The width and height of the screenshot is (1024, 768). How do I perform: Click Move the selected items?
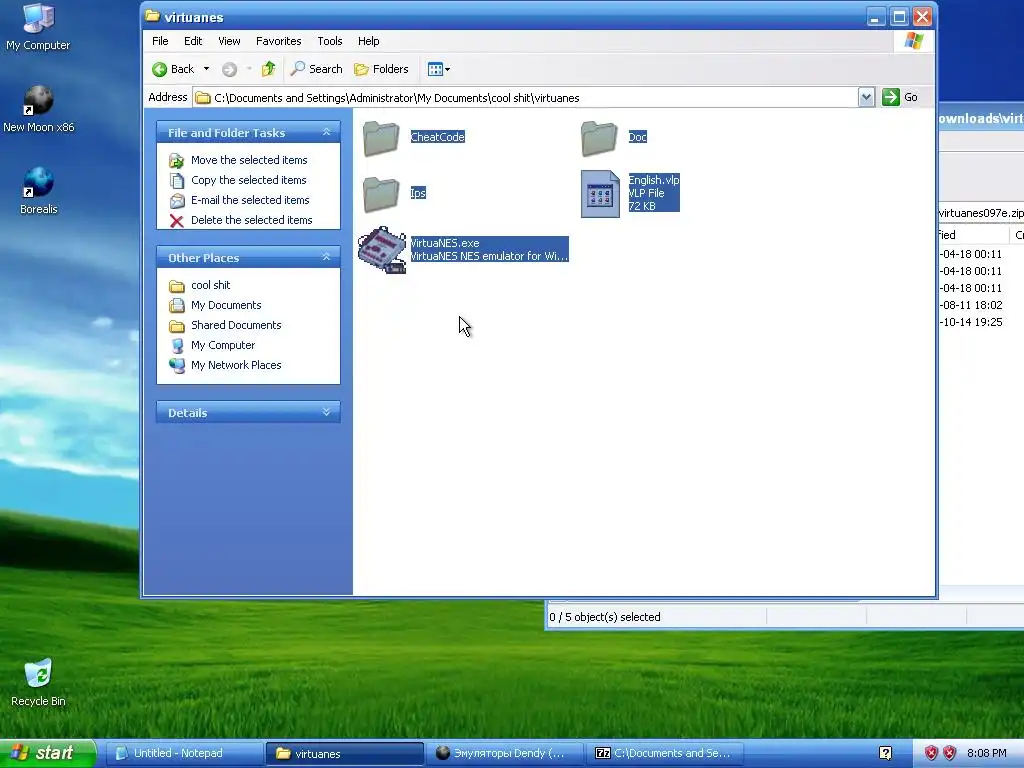click(x=249, y=160)
